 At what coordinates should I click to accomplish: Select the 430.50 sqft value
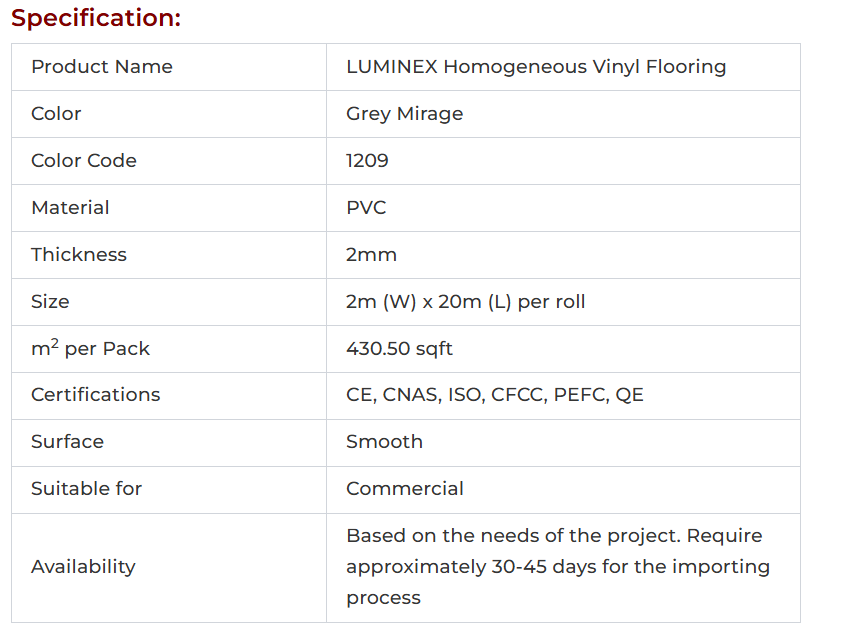(399, 349)
